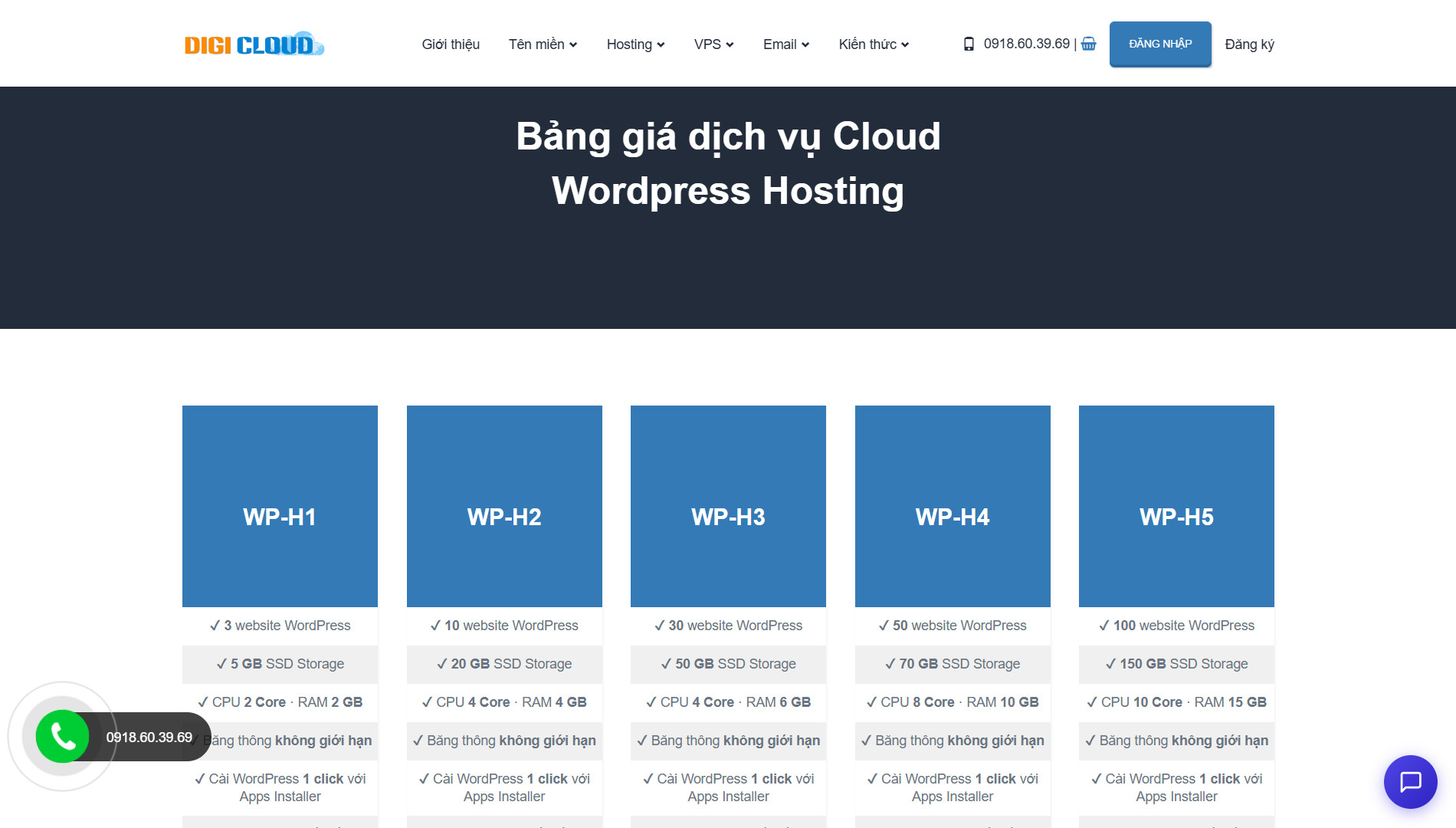
Task: Click '100 website WordPress' text
Action: 1176,626
